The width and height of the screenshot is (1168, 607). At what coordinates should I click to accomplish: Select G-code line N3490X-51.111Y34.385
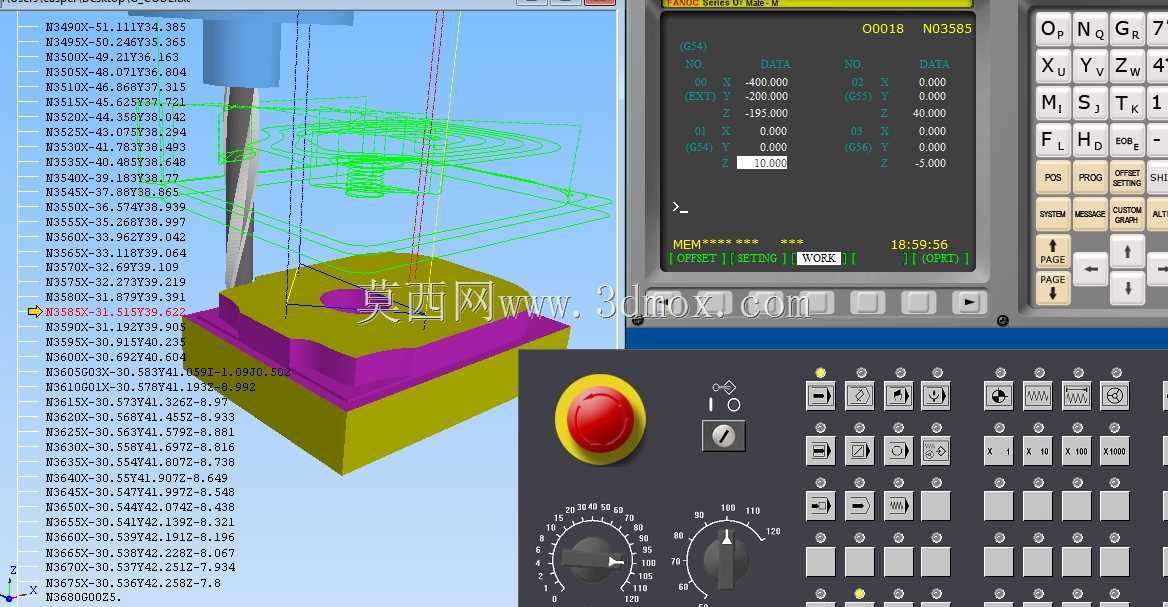click(115, 27)
